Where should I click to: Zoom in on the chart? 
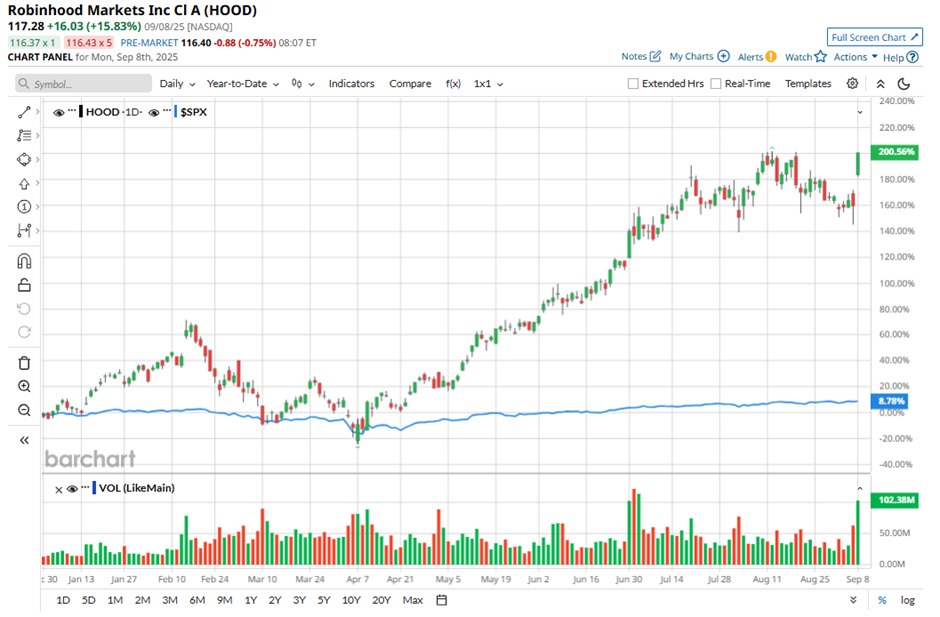click(x=24, y=386)
